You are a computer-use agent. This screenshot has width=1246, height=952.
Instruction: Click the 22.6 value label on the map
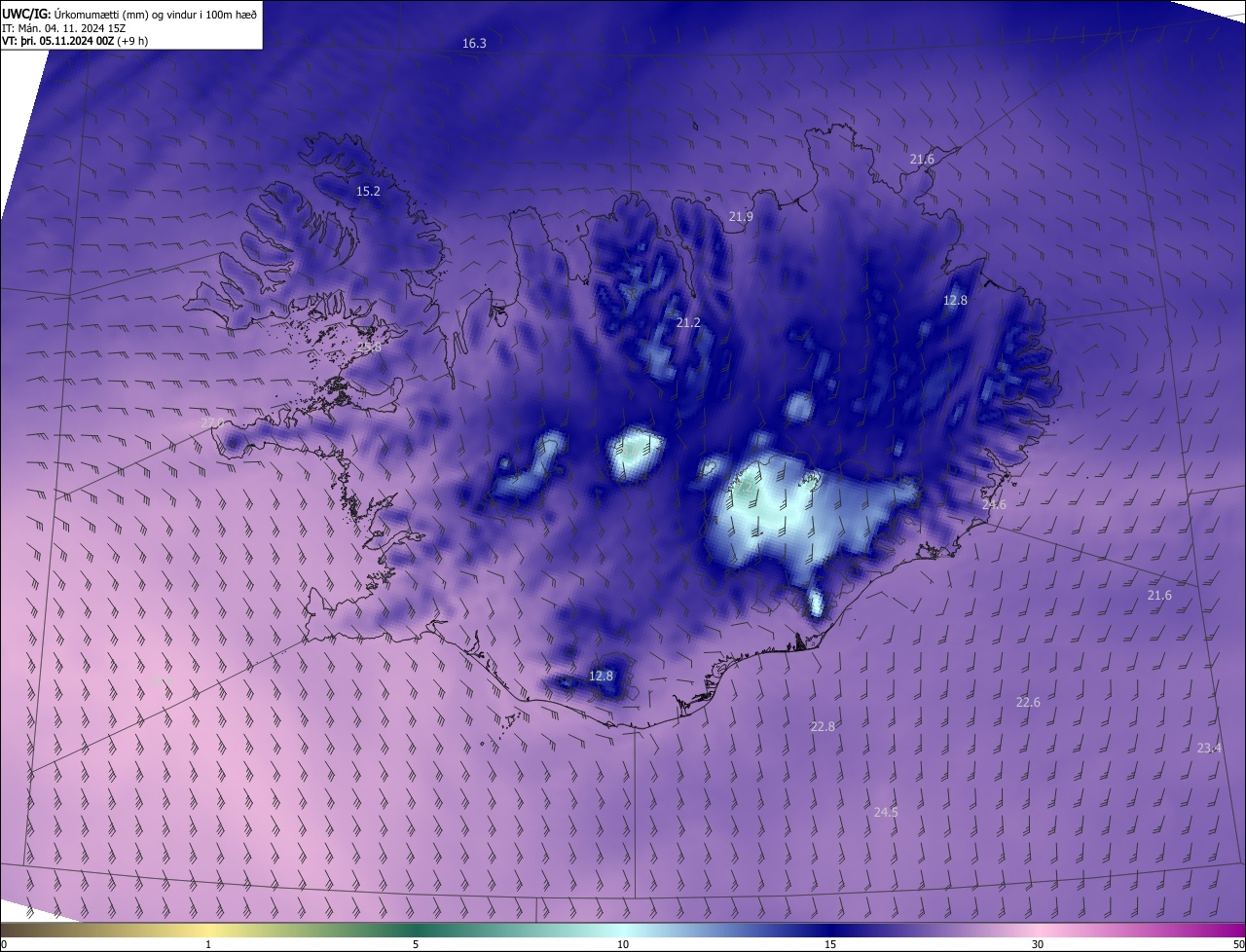pyautogui.click(x=1028, y=702)
